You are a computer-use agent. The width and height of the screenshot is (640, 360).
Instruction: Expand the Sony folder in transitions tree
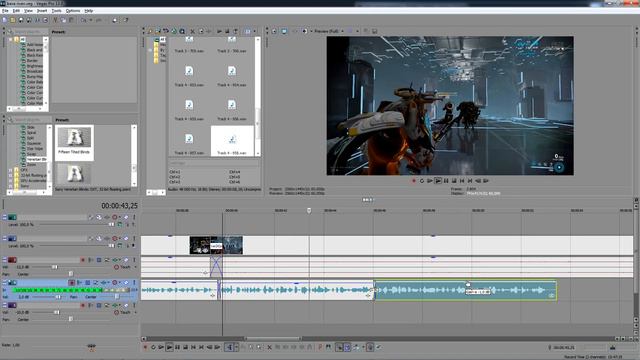[11, 186]
